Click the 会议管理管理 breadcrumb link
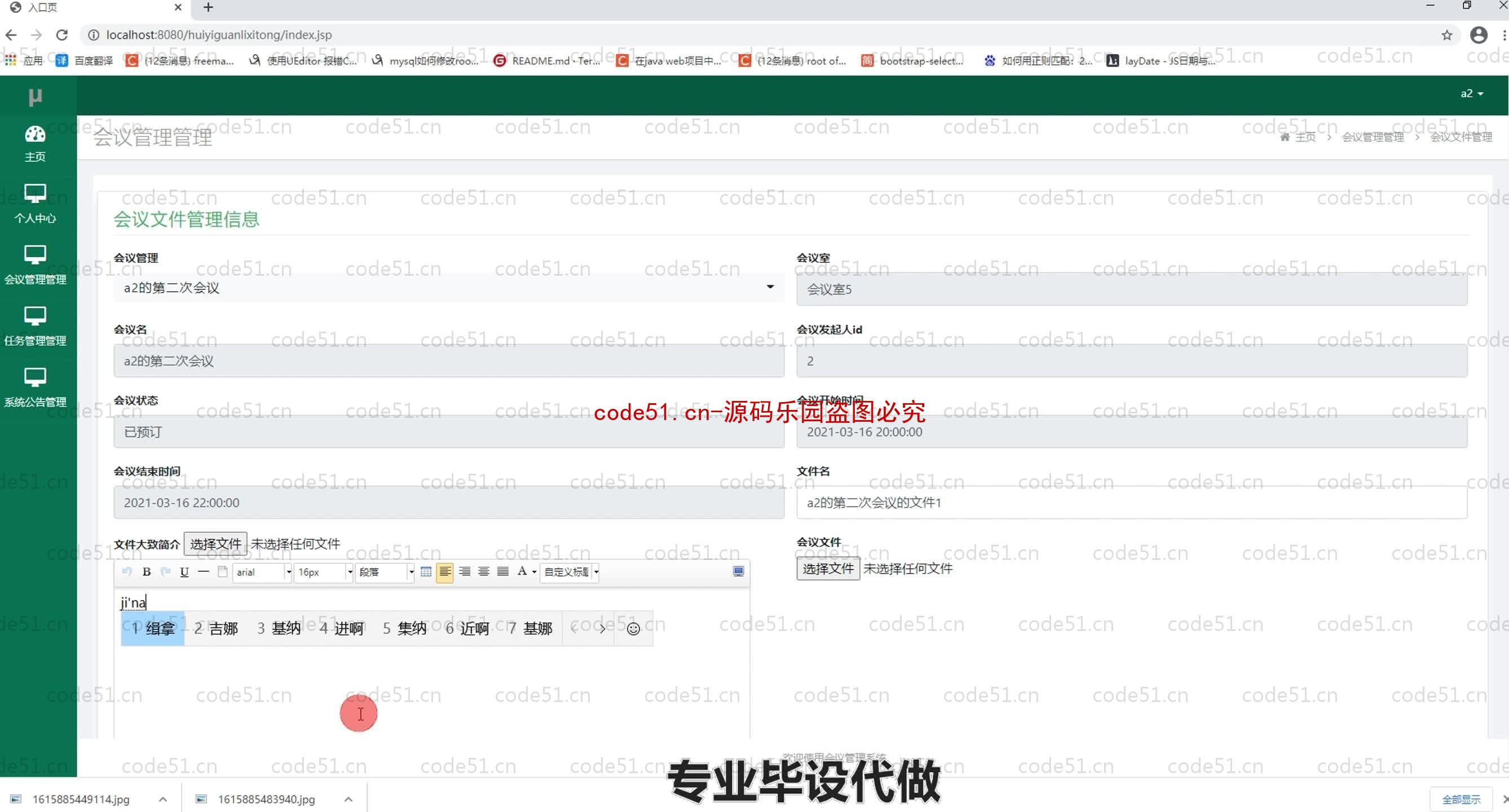 tap(1373, 137)
